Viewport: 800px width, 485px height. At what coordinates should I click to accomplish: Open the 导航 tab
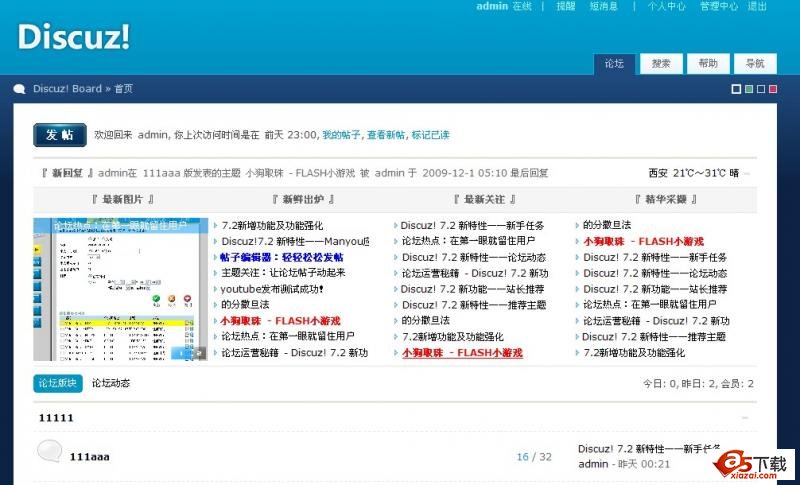point(755,64)
